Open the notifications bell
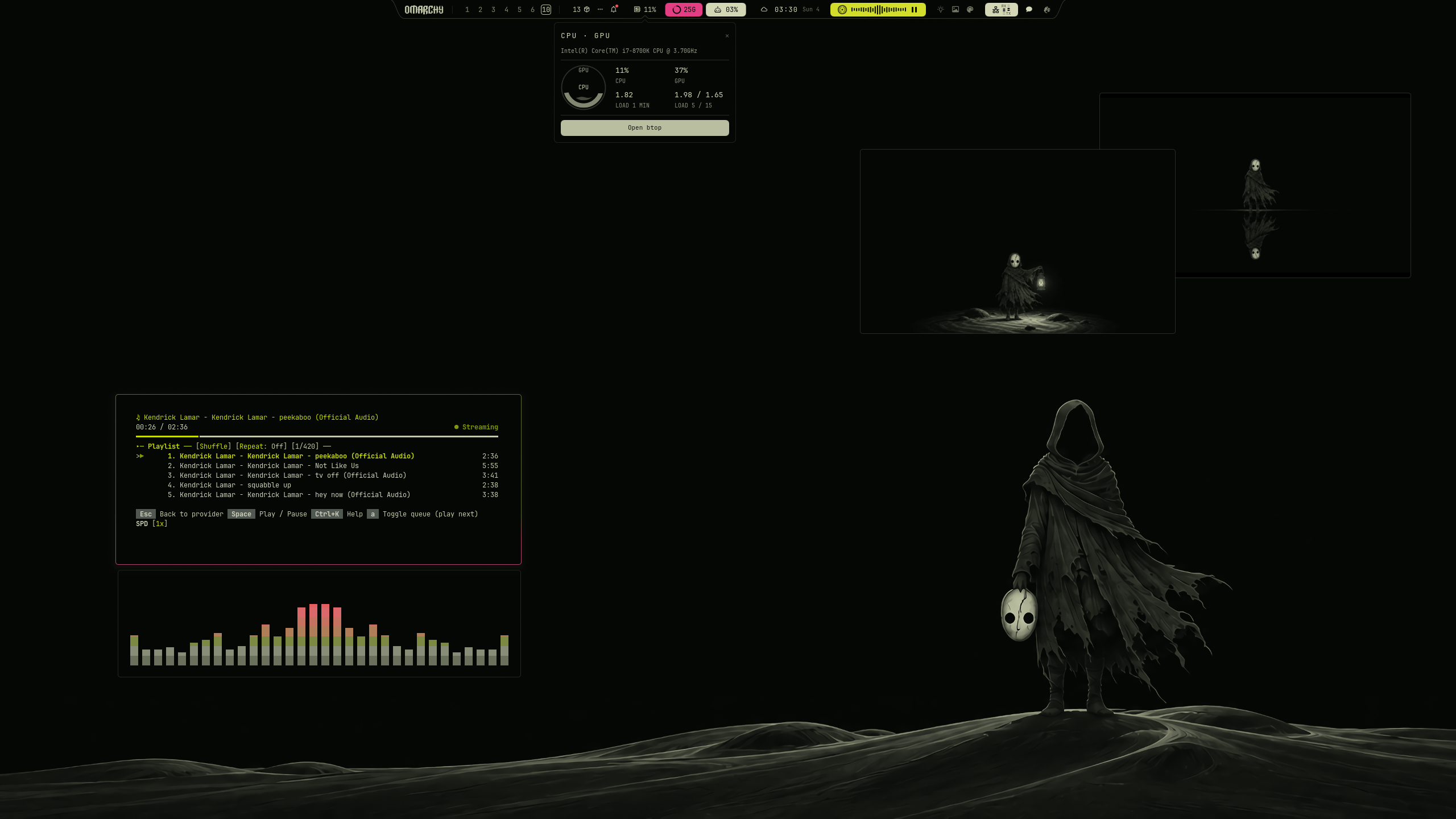The height and width of the screenshot is (819, 1456). [614, 10]
